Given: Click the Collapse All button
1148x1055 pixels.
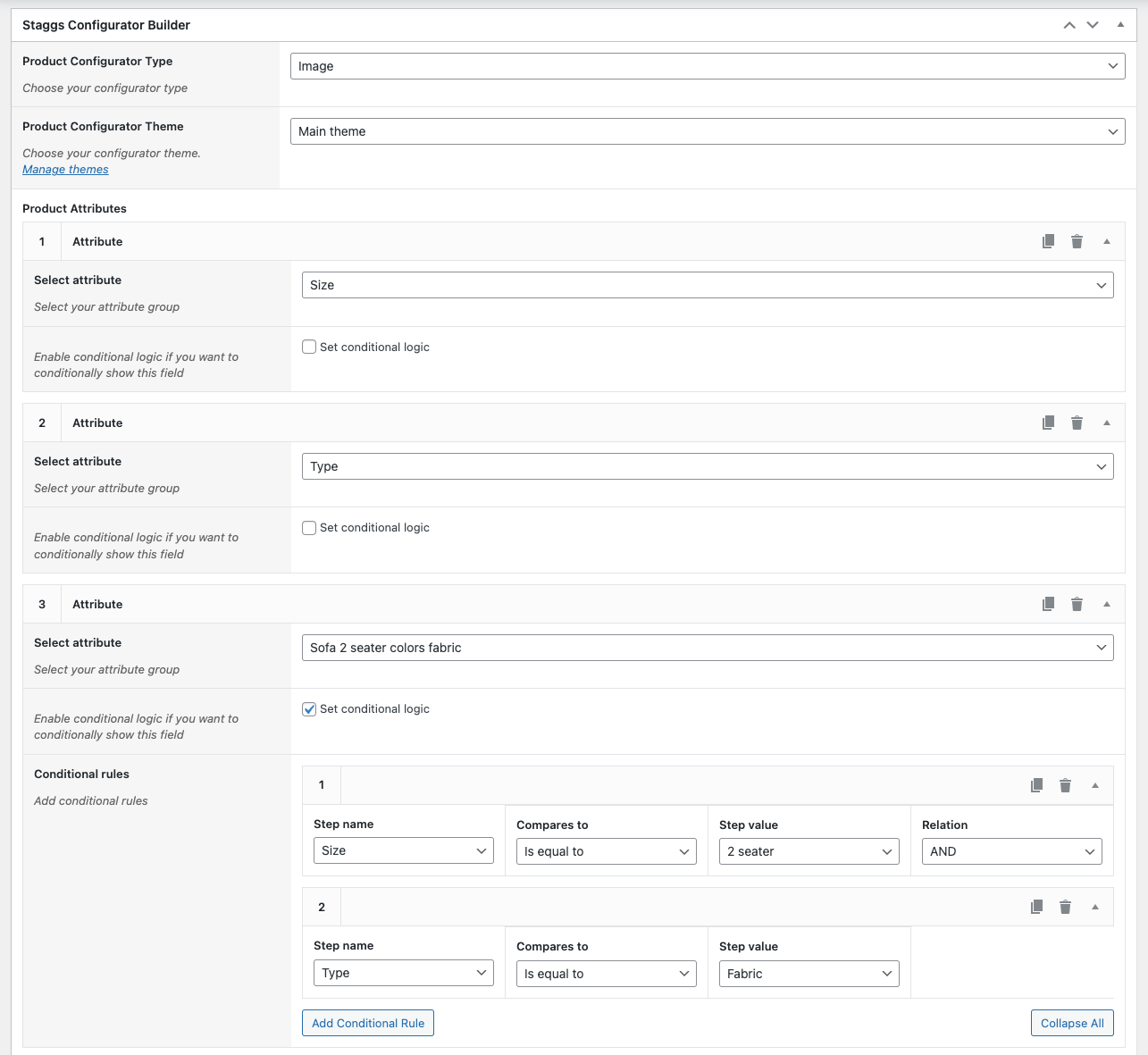Looking at the screenshot, I should click(x=1072, y=1022).
